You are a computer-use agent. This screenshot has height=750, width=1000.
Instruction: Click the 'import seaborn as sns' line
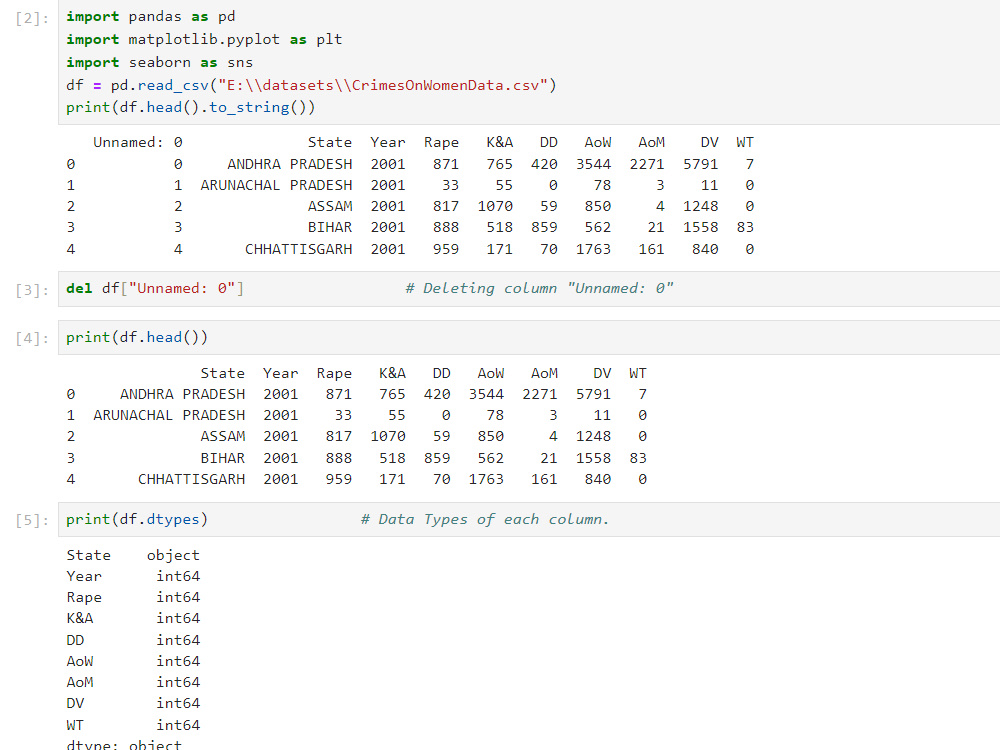(159, 62)
